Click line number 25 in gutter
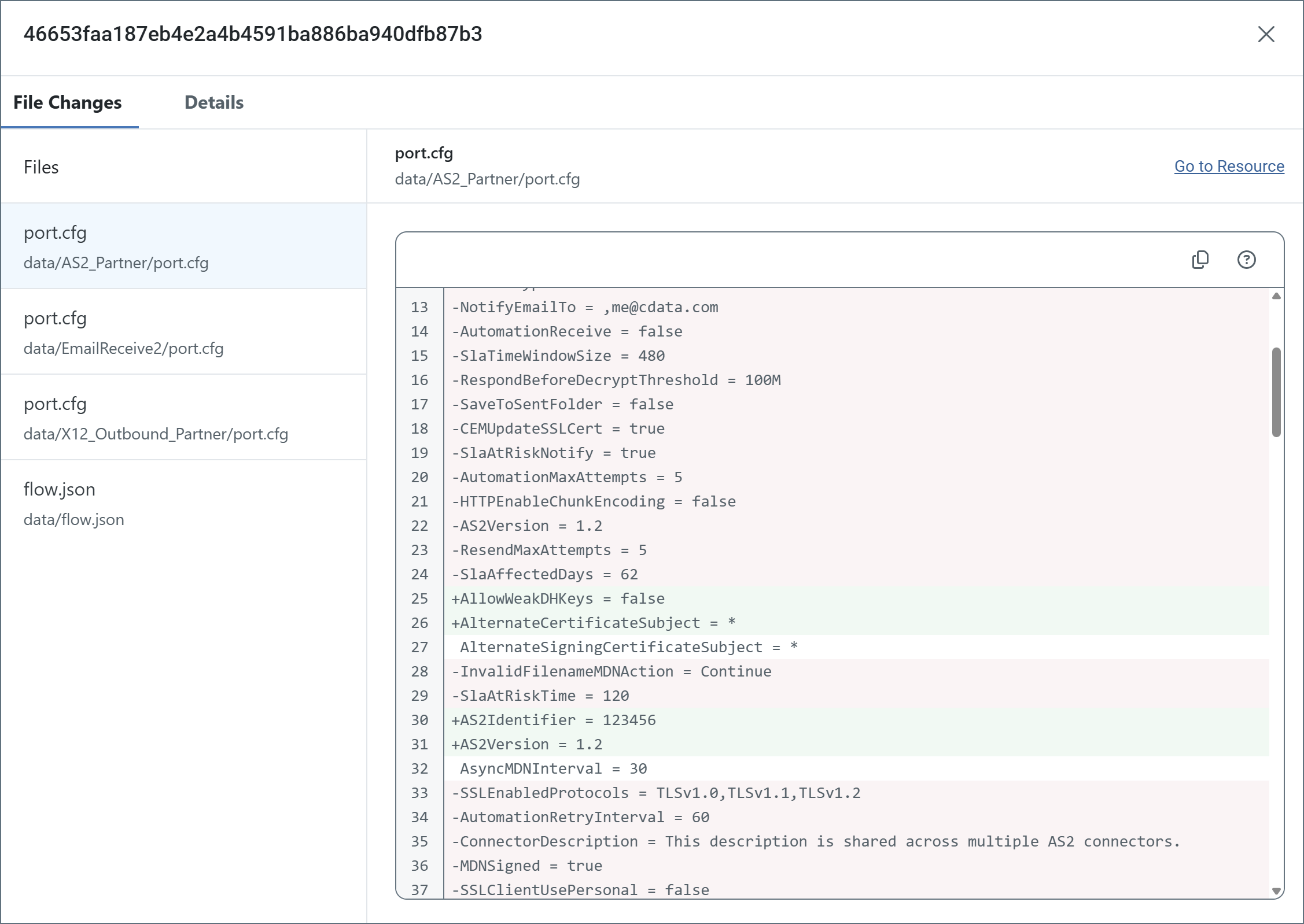The height and width of the screenshot is (924, 1304). click(419, 598)
